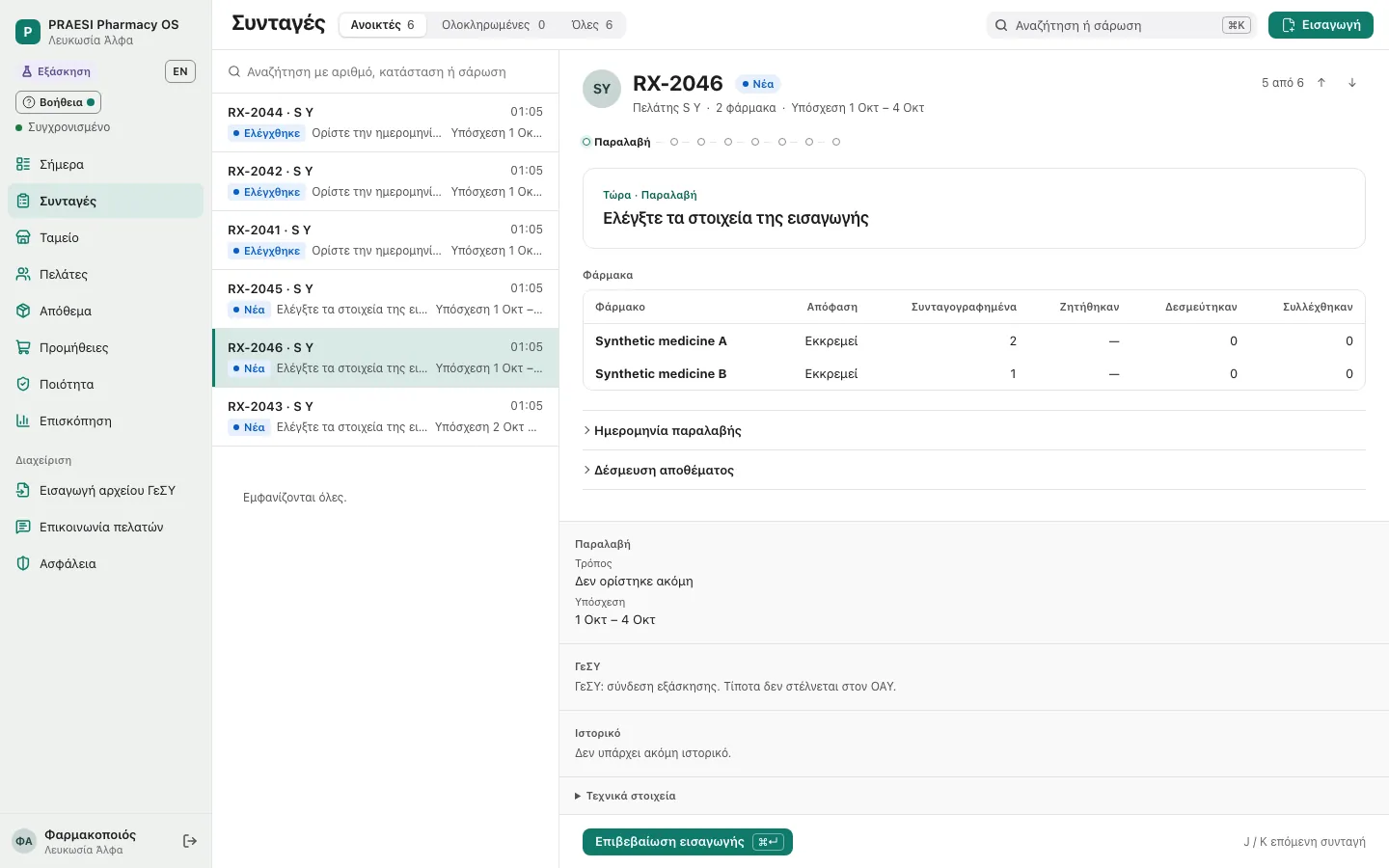Image resolution: width=1389 pixels, height=868 pixels.
Task: Click the last circle in progress stepper
Action: tap(836, 142)
